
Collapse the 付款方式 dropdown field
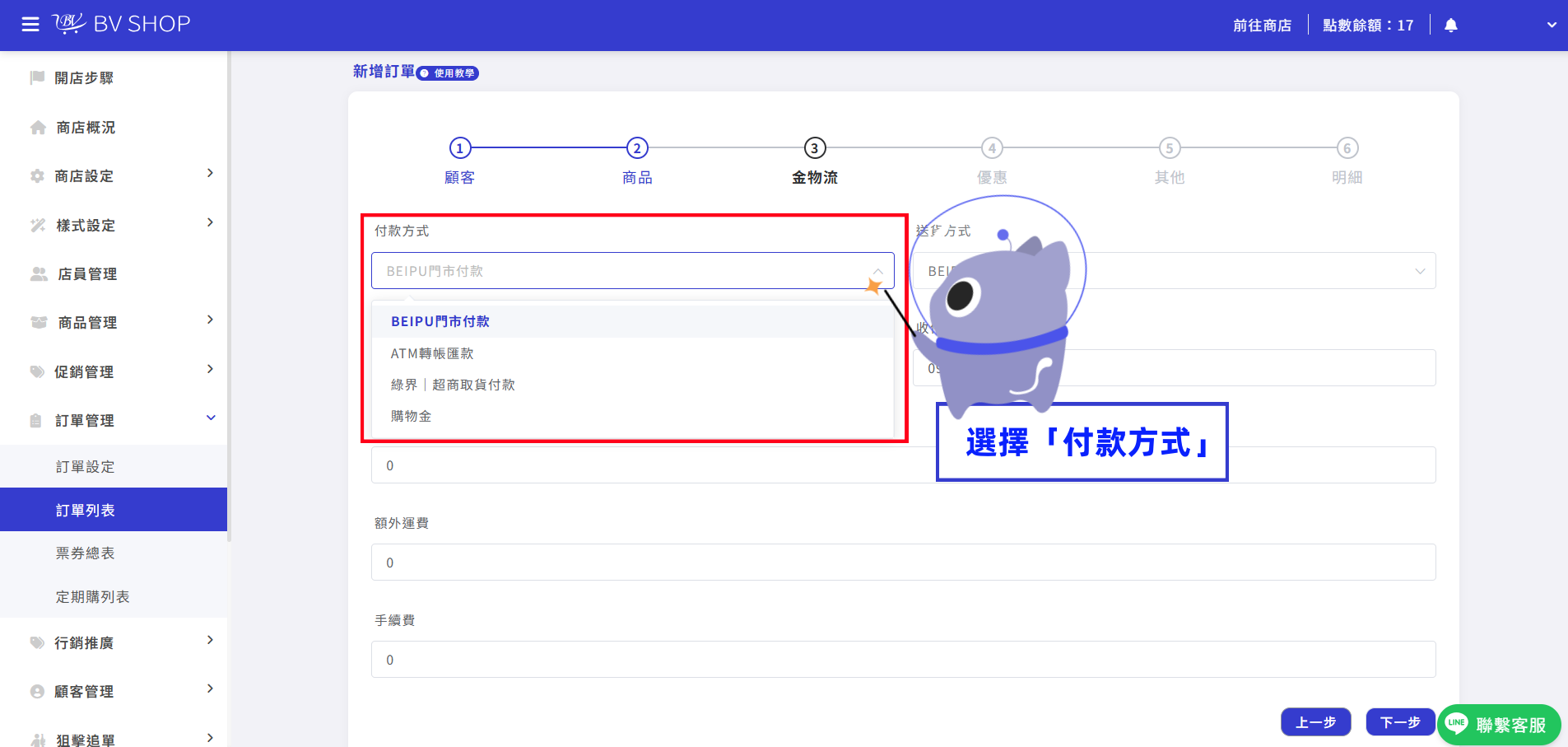pos(633,271)
